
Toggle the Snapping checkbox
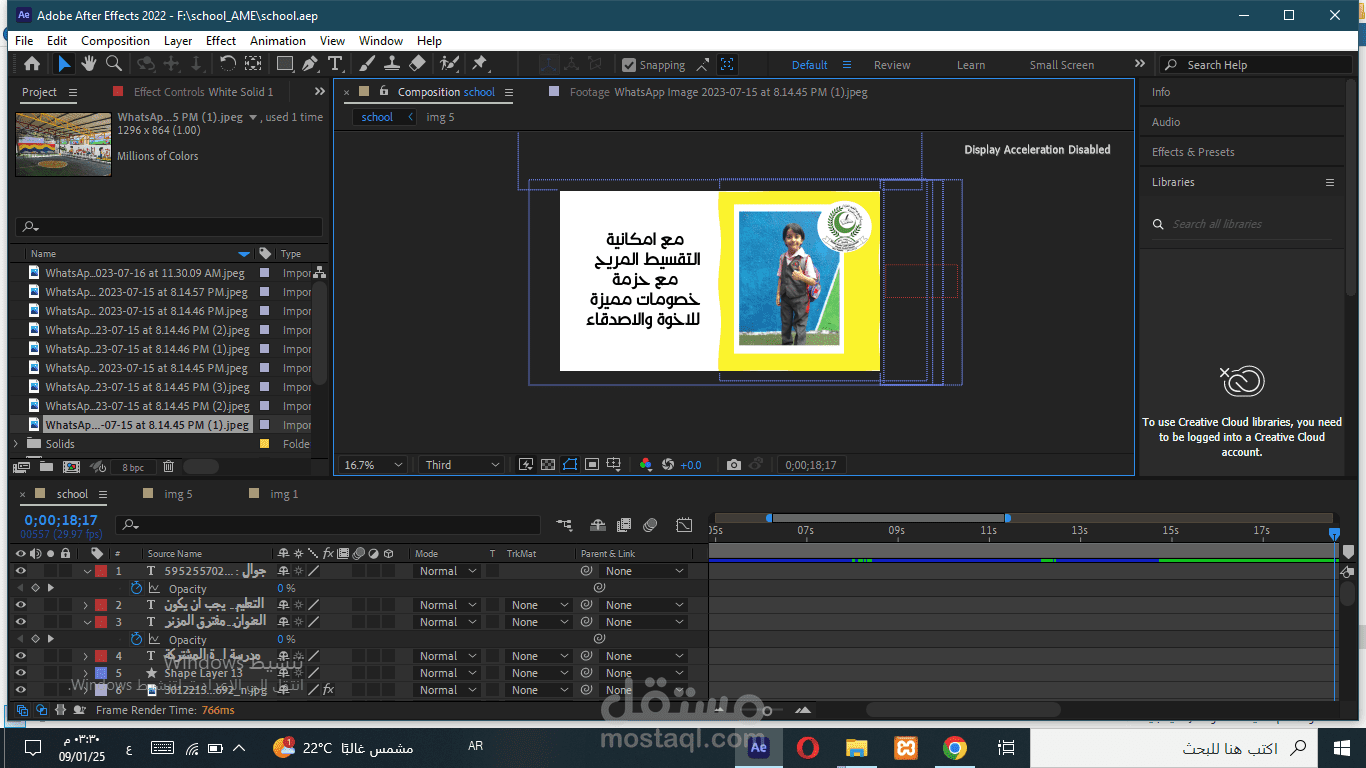point(629,65)
